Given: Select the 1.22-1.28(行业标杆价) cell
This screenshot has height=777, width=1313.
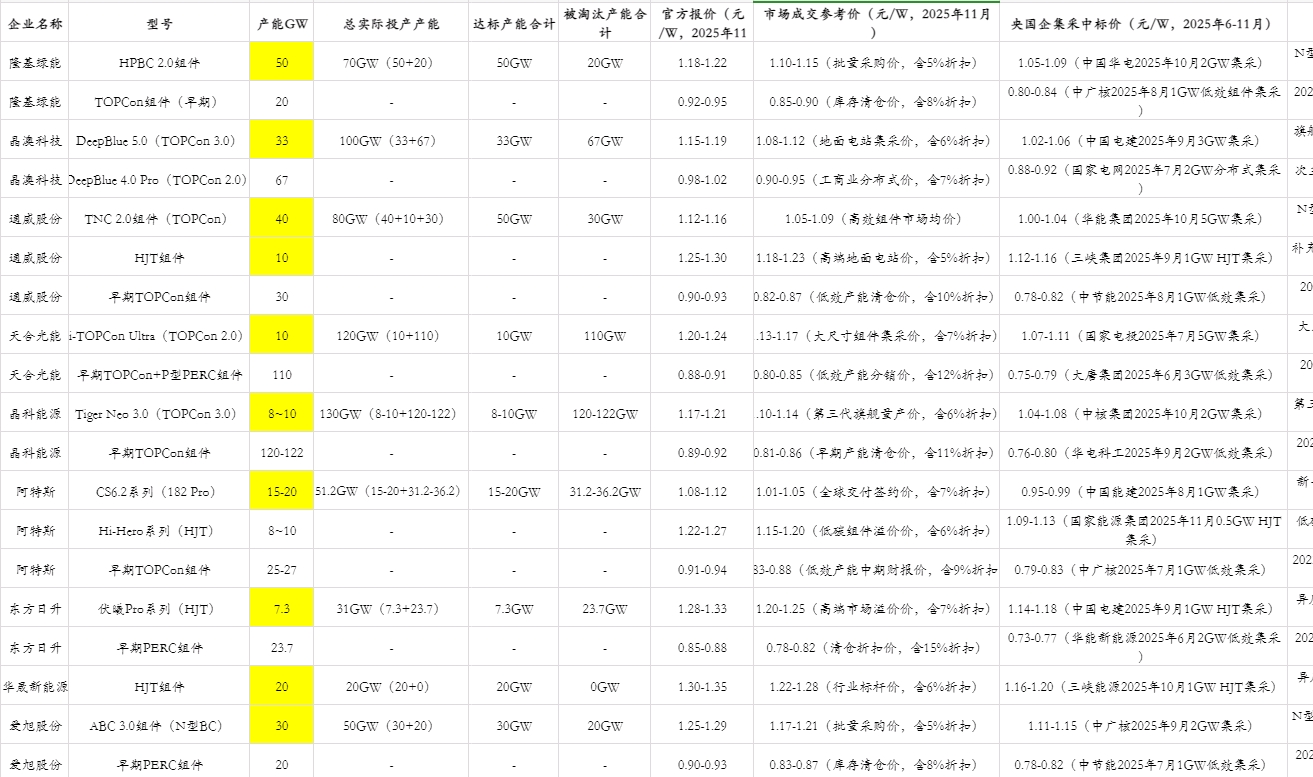Looking at the screenshot, I should 876,686.
